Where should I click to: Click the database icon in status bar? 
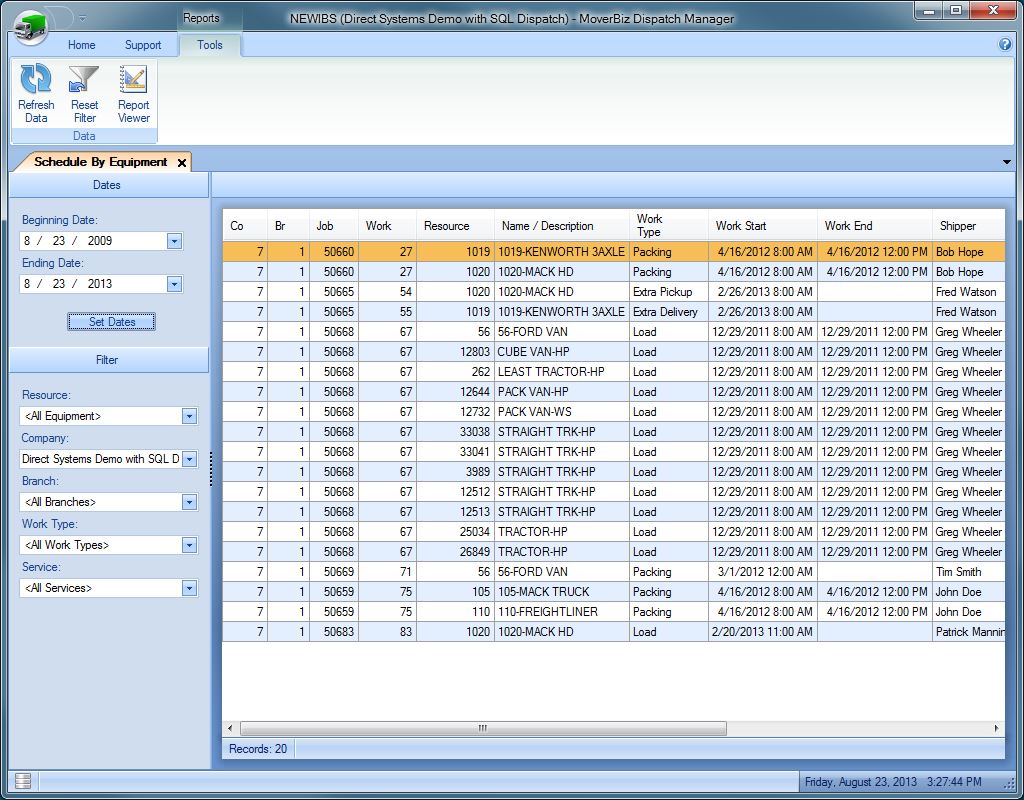click(24, 781)
